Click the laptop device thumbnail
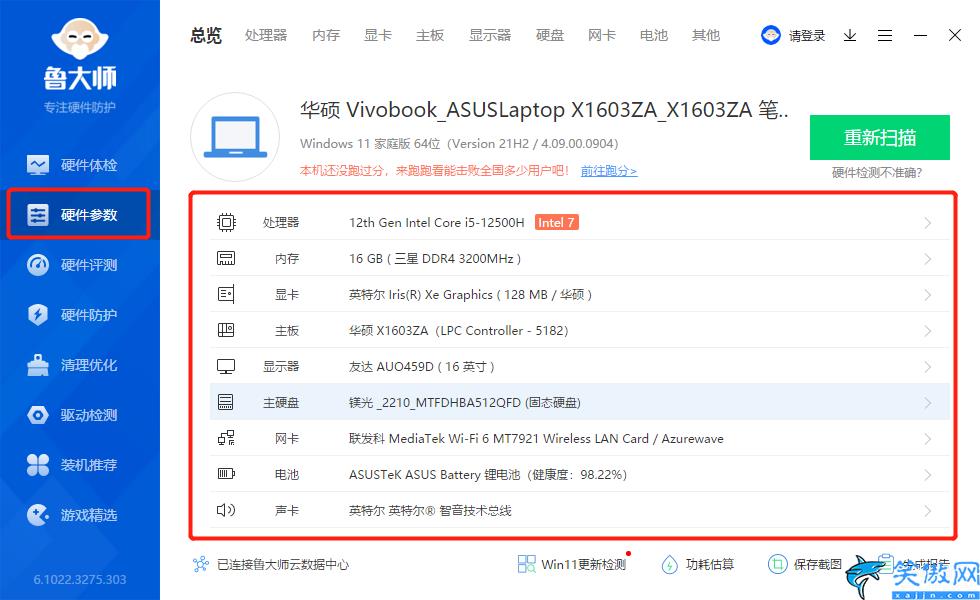 click(x=235, y=137)
